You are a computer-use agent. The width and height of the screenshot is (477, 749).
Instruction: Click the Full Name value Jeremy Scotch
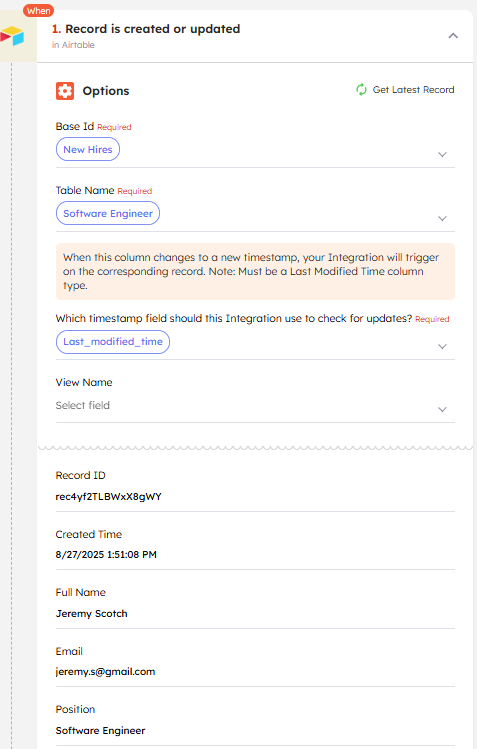click(x=92, y=613)
